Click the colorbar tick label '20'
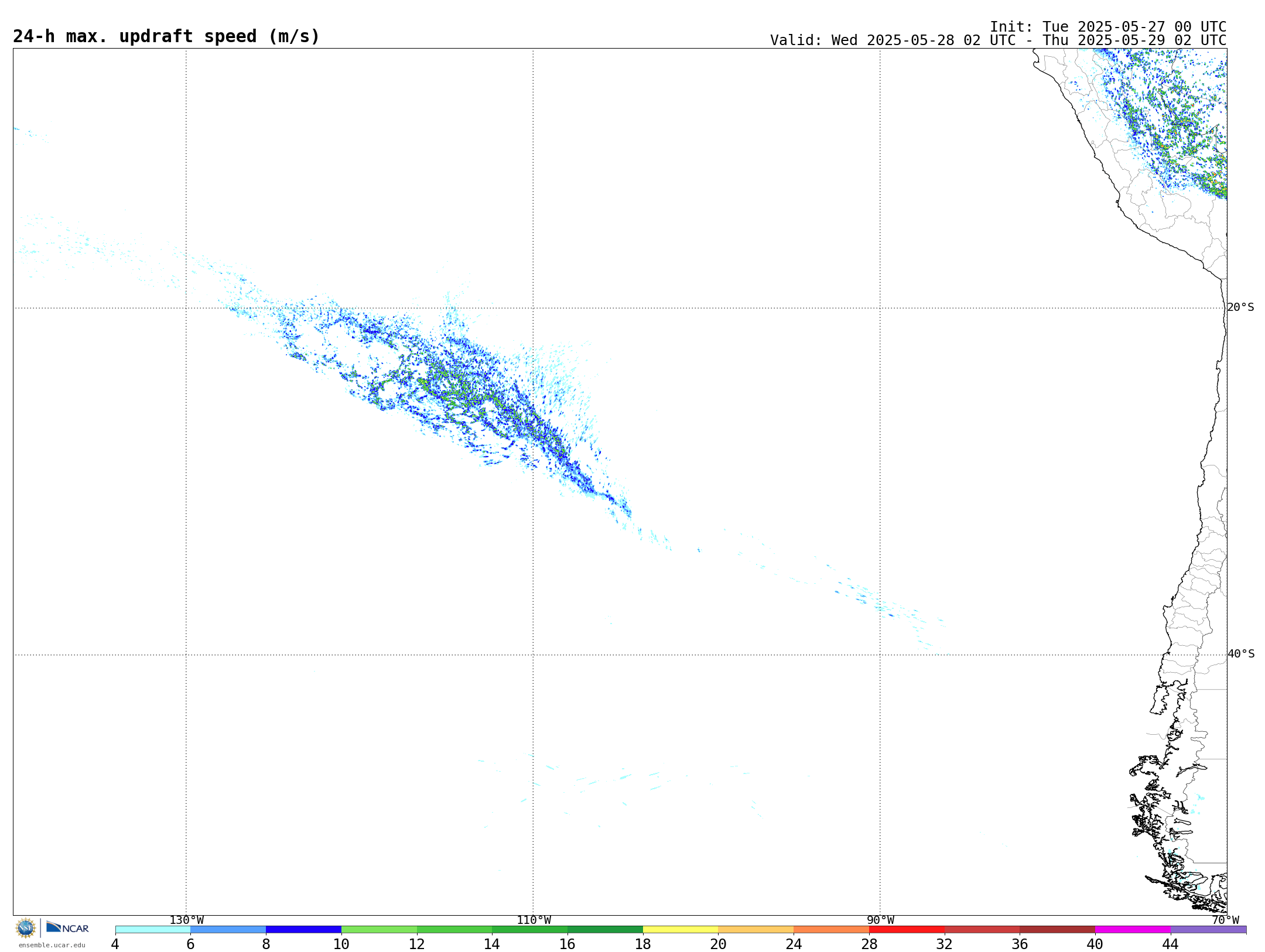The image size is (1265, 952). point(719,944)
